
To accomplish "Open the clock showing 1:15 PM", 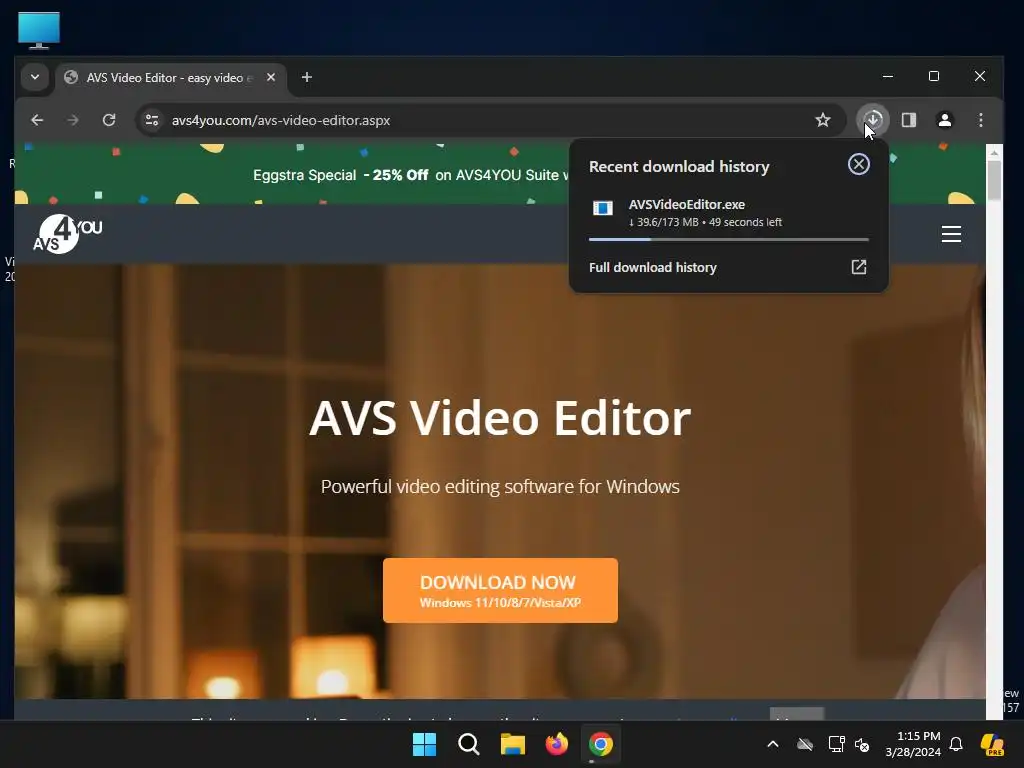I will [913, 744].
